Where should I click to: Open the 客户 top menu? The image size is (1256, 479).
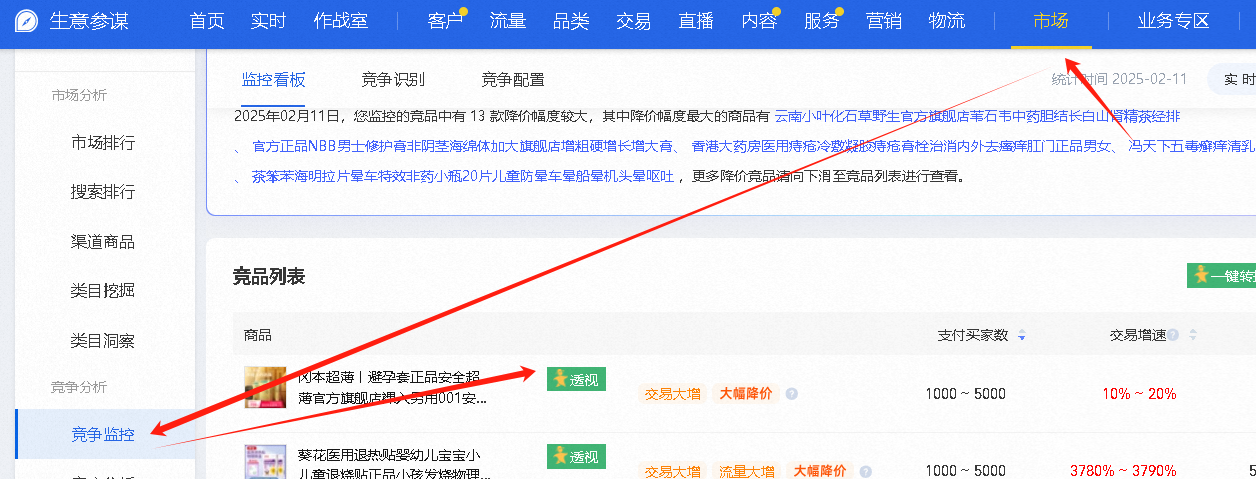point(446,21)
